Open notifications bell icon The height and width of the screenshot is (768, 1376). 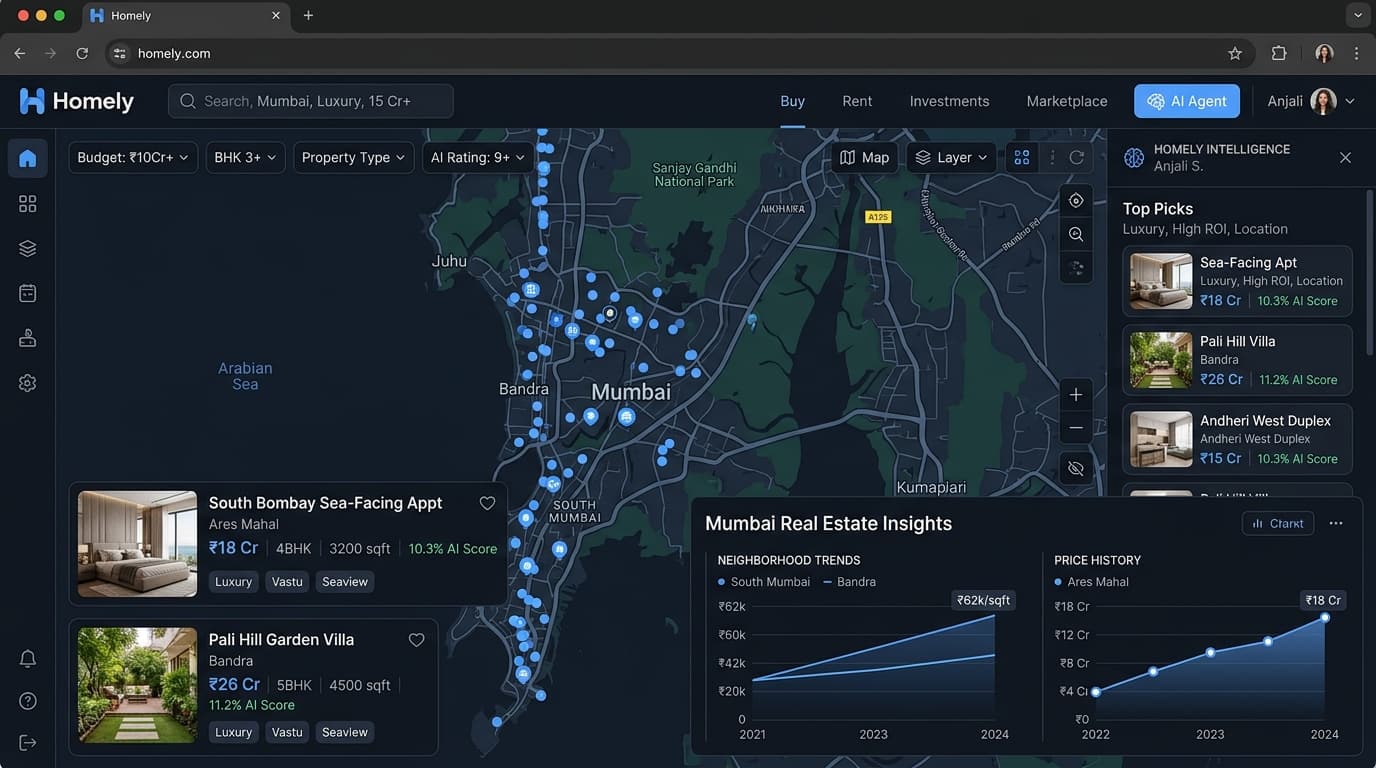pyautogui.click(x=28, y=659)
